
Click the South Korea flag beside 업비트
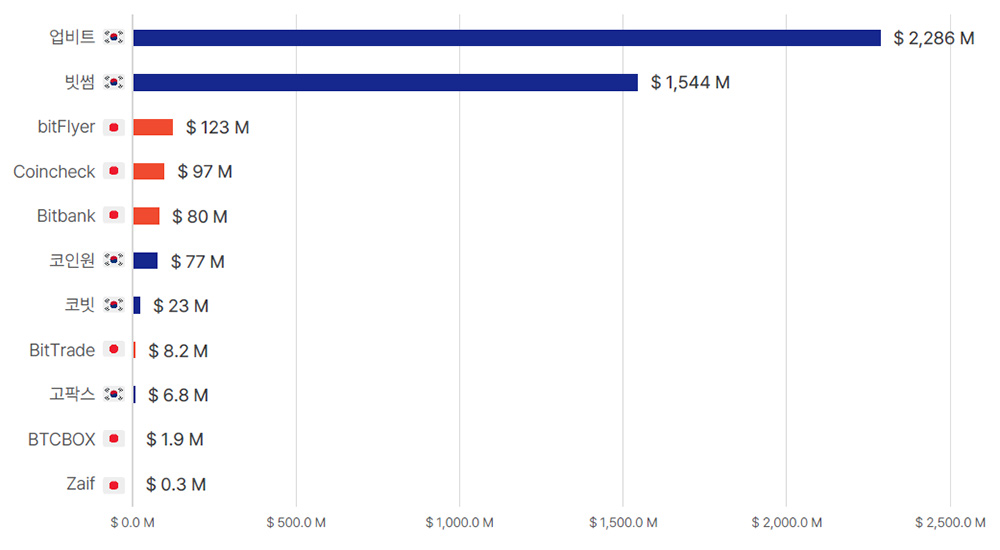(x=114, y=37)
